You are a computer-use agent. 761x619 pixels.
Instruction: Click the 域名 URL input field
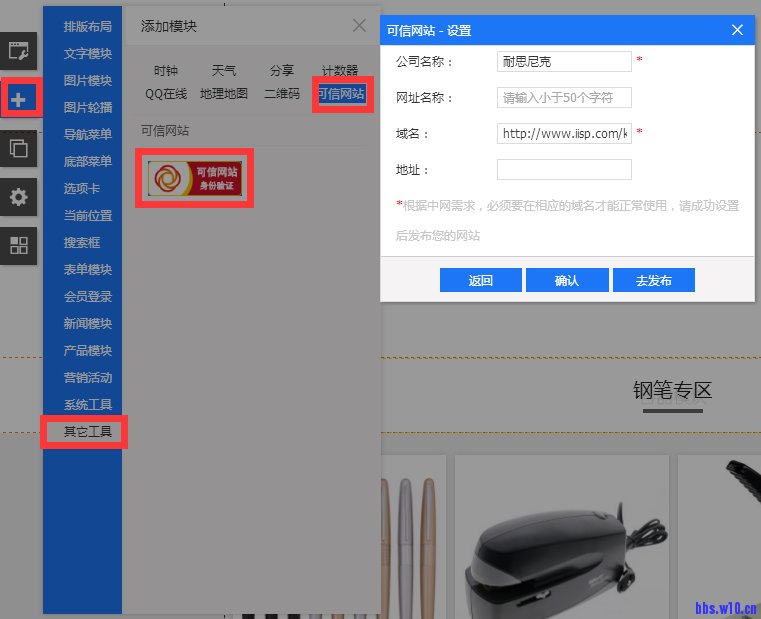tap(564, 133)
